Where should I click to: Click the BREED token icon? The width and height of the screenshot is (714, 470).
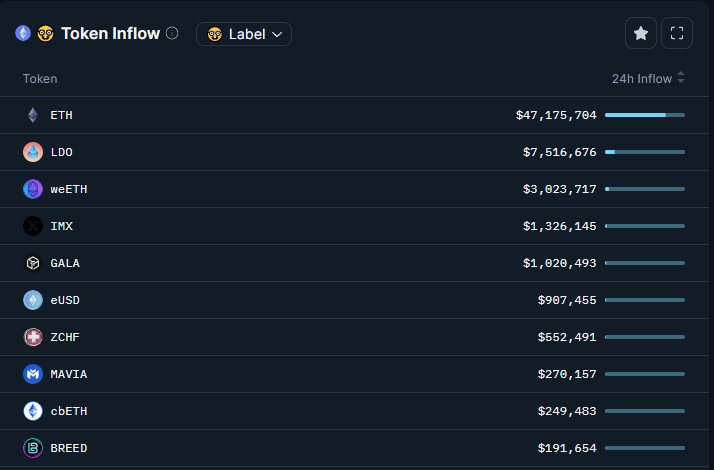[x=33, y=448]
